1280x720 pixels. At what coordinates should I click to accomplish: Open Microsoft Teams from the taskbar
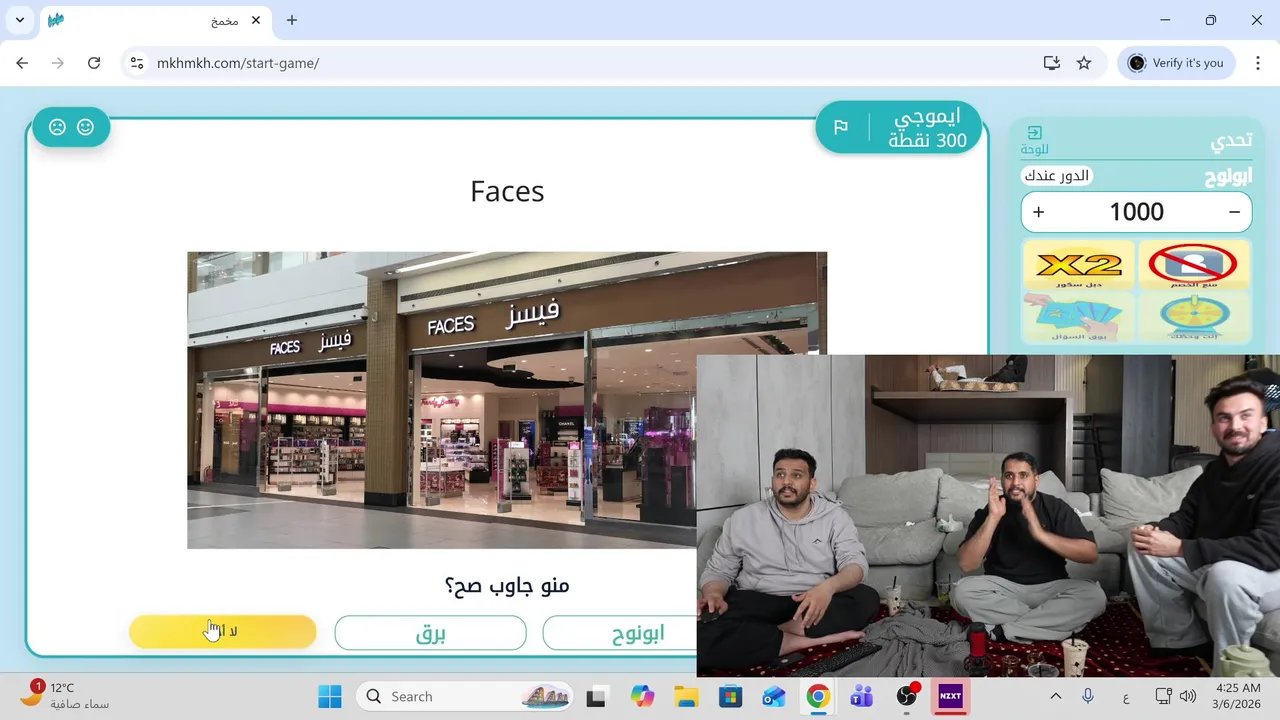click(x=862, y=697)
